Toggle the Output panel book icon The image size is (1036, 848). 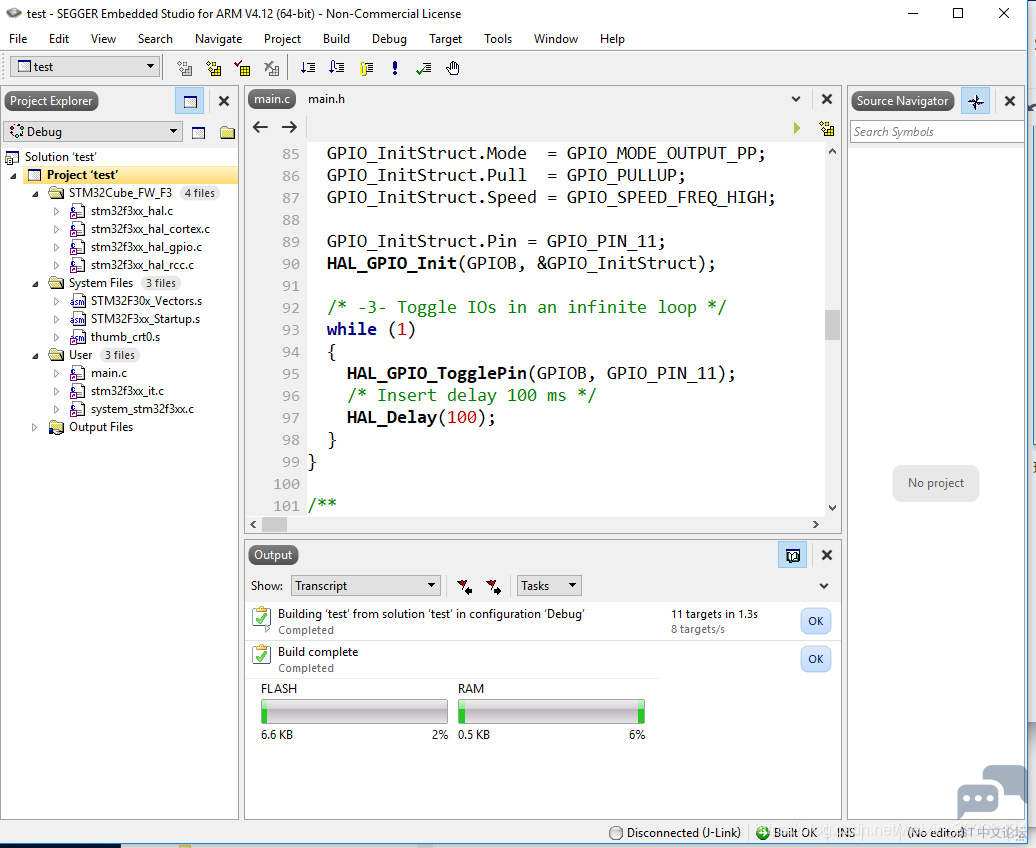coord(792,555)
